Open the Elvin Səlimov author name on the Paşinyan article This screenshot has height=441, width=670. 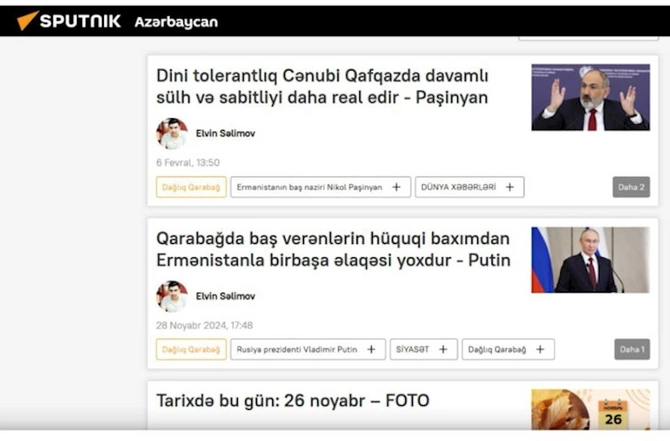225,133
